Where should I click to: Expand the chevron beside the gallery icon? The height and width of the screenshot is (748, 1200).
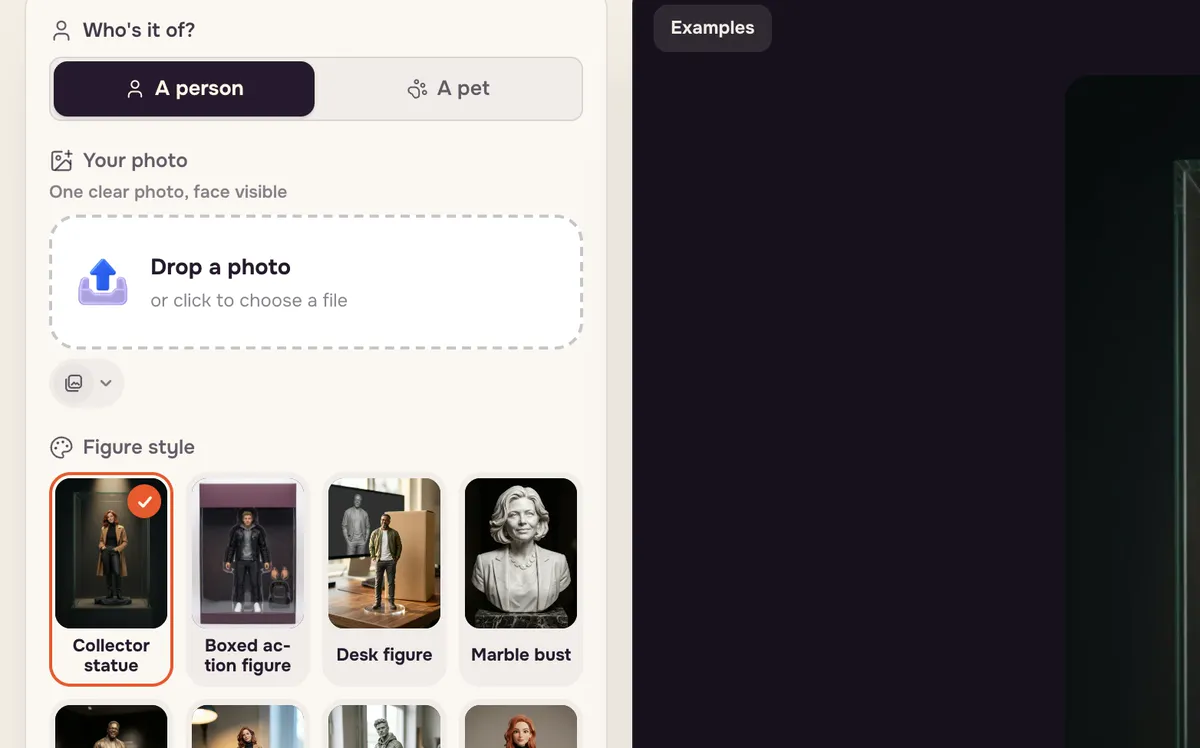coord(106,383)
